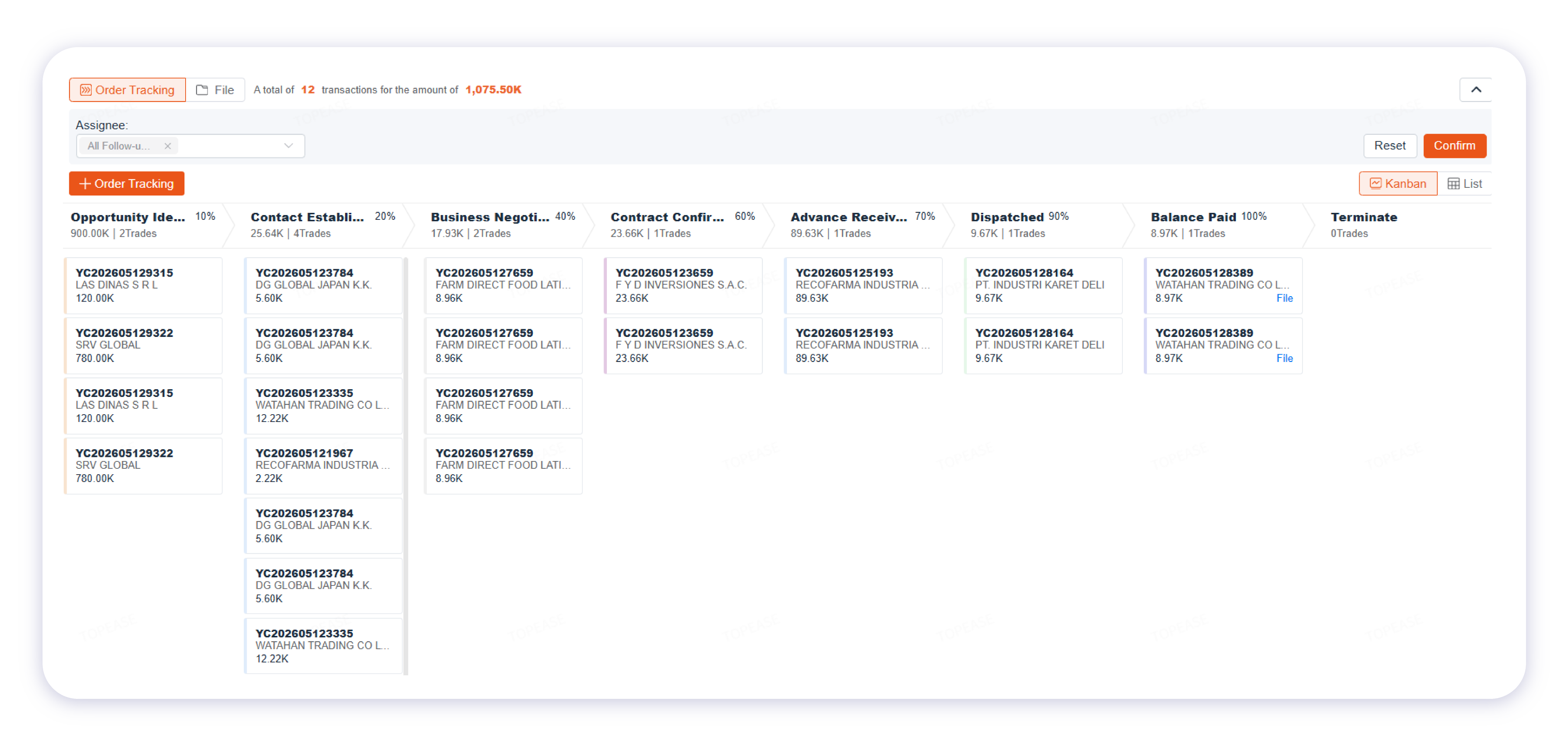Open first WATAHAN 12.22K card in Contact column
This screenshot has width=1568, height=746.
click(323, 405)
